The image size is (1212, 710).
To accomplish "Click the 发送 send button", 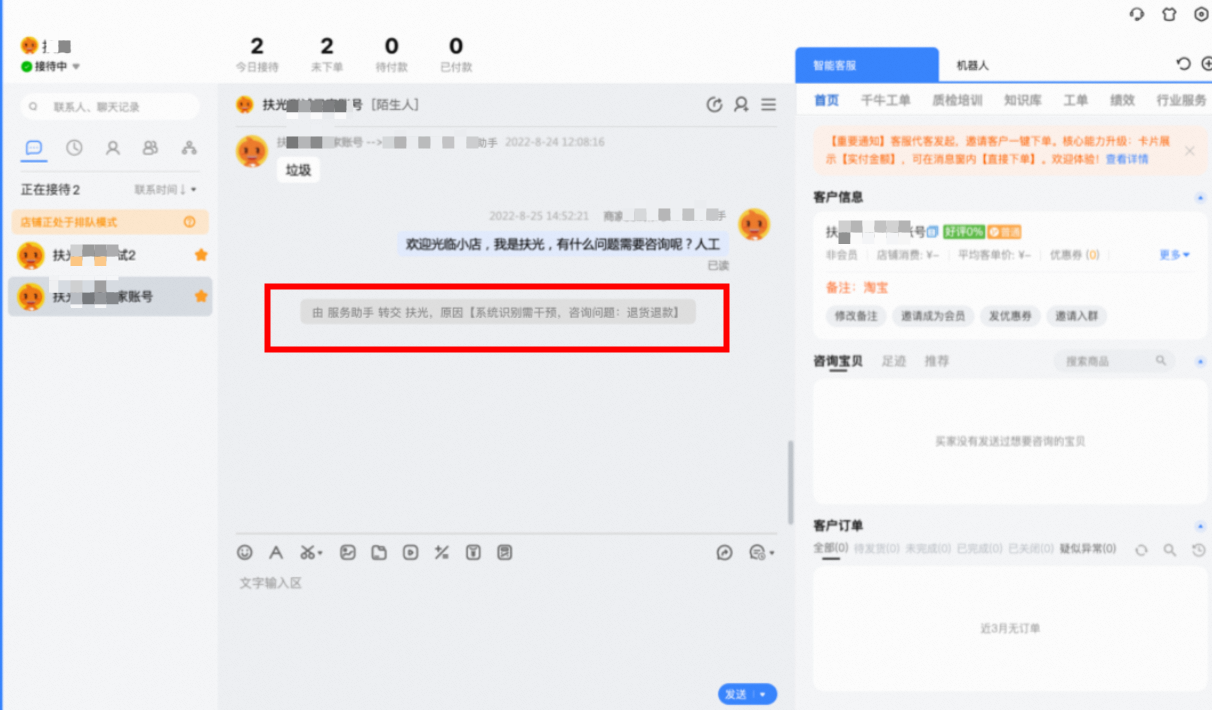I will (736, 694).
